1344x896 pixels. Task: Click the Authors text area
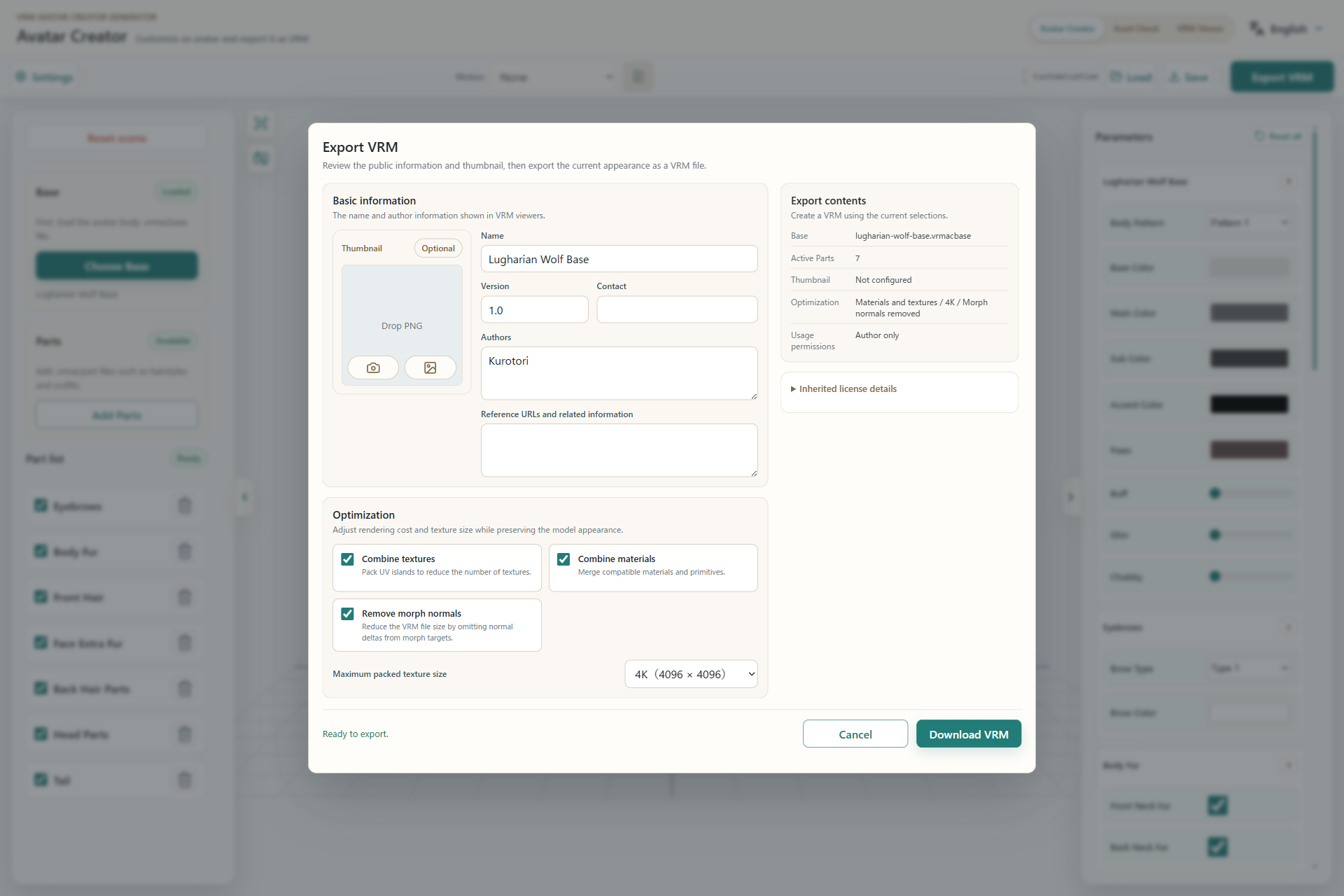(x=619, y=373)
